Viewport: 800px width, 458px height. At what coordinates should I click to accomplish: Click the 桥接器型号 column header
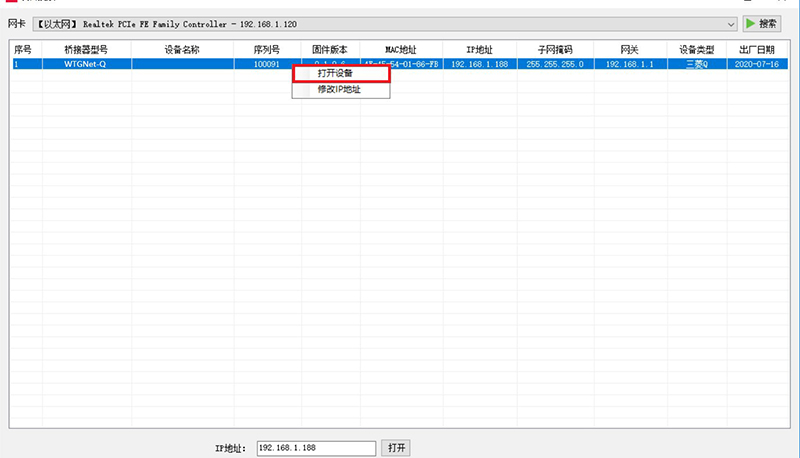pos(86,48)
